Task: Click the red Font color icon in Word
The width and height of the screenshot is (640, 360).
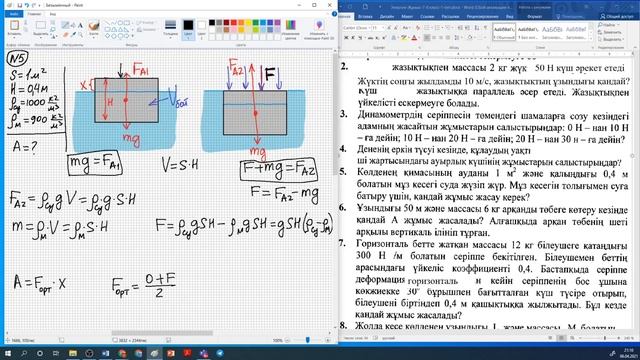Action: (414, 38)
